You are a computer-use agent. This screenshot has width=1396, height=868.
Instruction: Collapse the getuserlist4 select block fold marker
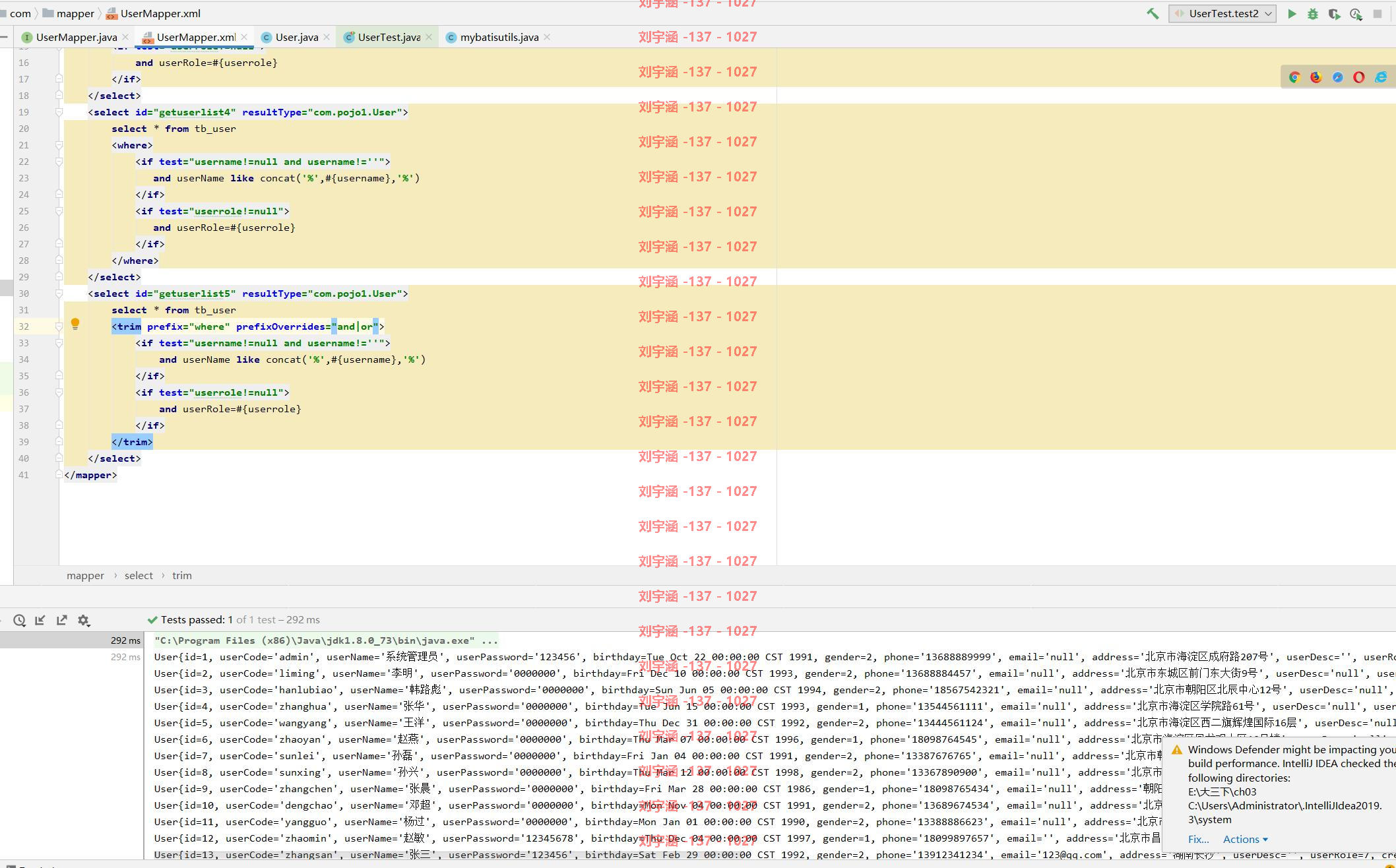point(59,112)
